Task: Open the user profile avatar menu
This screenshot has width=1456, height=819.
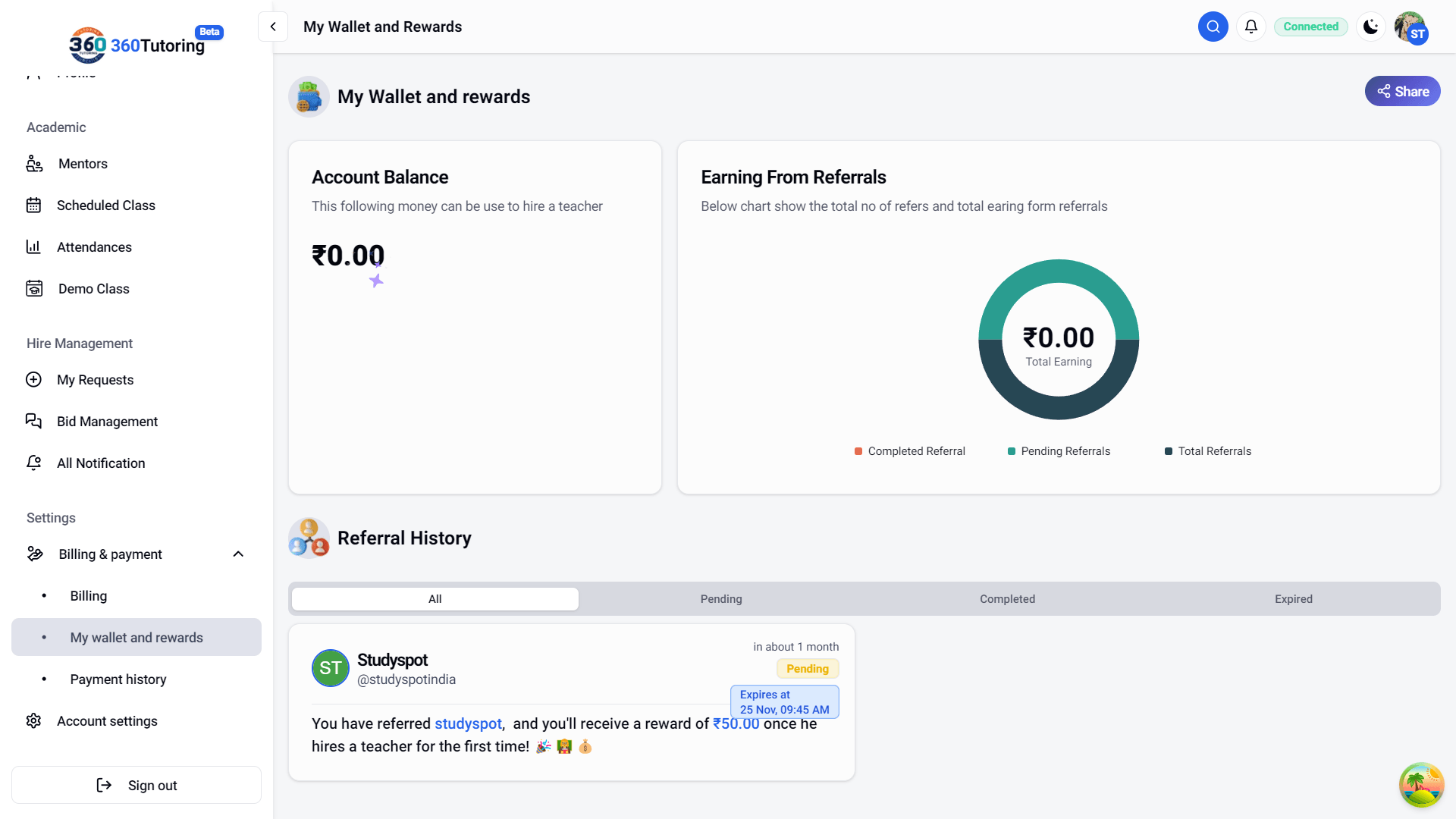Action: [x=1410, y=28]
